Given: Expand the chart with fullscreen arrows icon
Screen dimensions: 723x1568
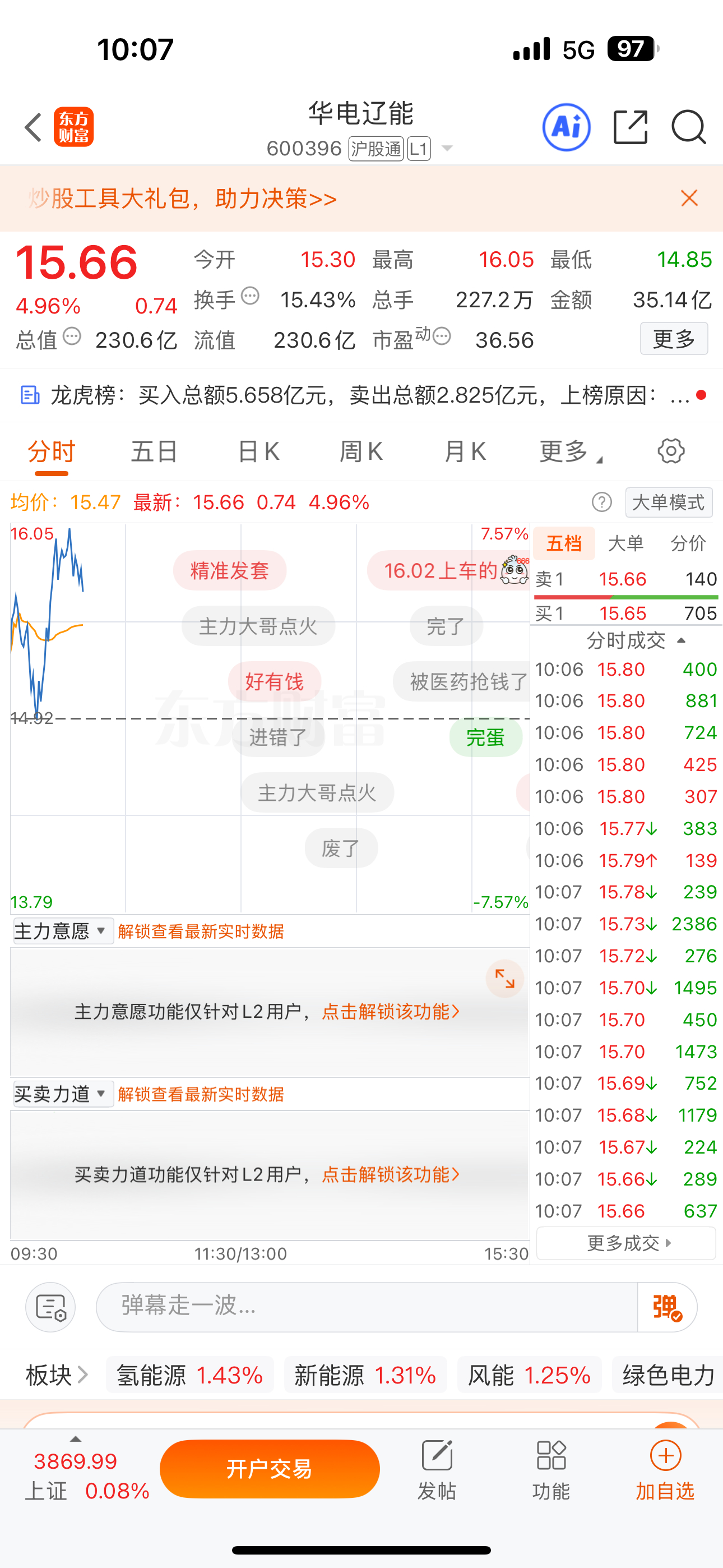Looking at the screenshot, I should (x=504, y=979).
